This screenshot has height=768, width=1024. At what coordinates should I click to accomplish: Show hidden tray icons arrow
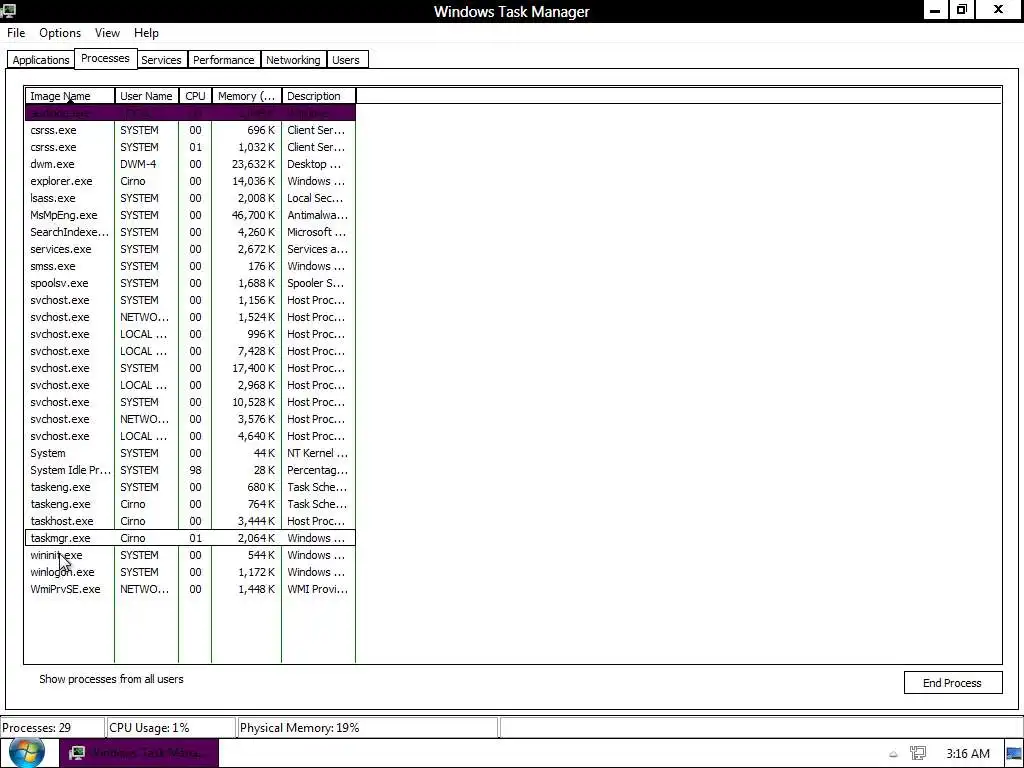[x=893, y=754]
